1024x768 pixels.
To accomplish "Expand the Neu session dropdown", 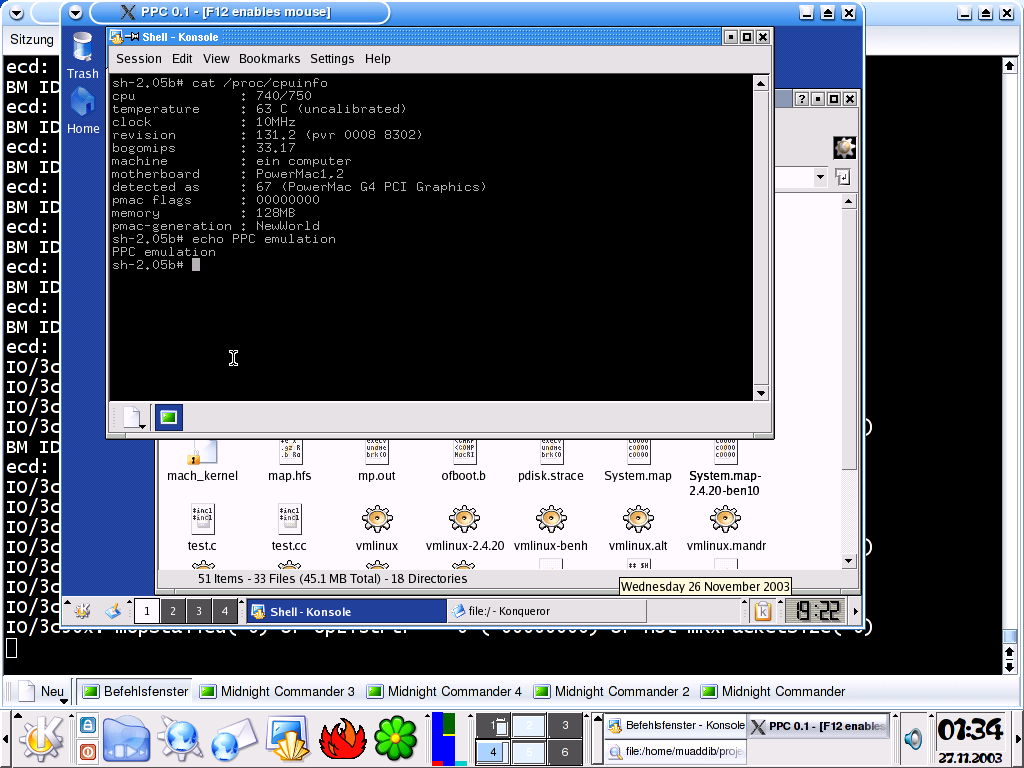I will click(63, 701).
